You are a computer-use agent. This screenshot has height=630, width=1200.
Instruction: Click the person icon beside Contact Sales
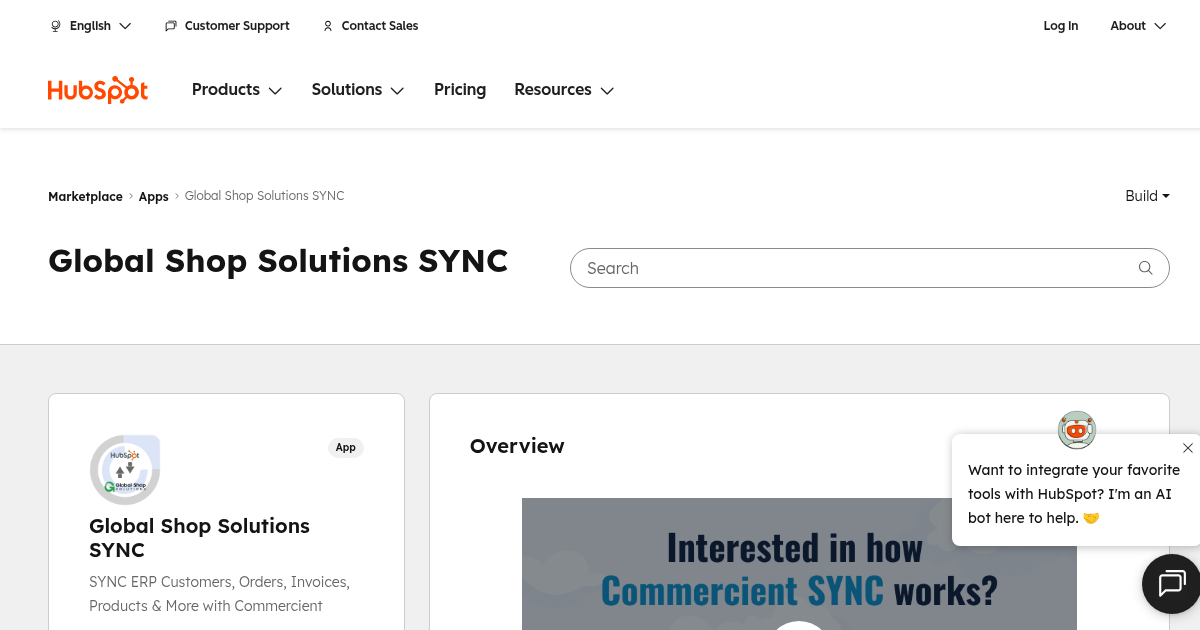328,26
